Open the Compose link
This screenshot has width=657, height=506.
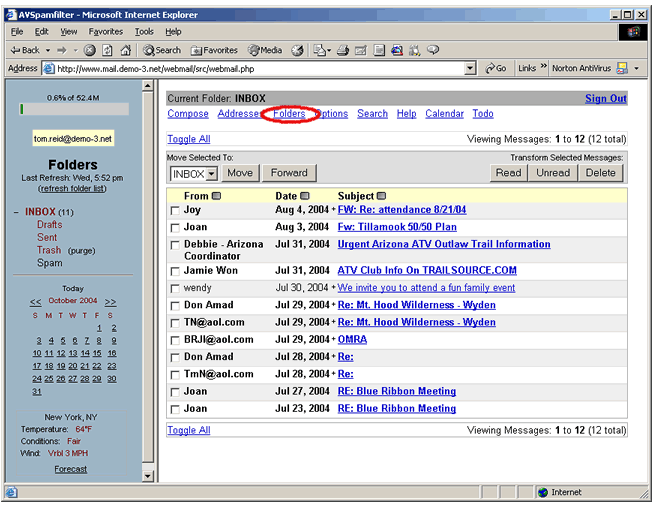[x=188, y=114]
